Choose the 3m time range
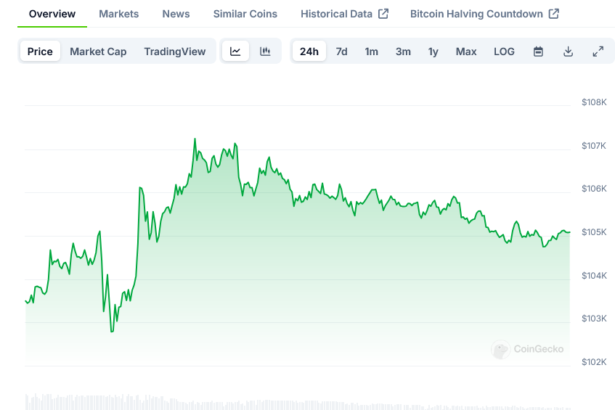This screenshot has height=410, width=615. click(x=403, y=51)
